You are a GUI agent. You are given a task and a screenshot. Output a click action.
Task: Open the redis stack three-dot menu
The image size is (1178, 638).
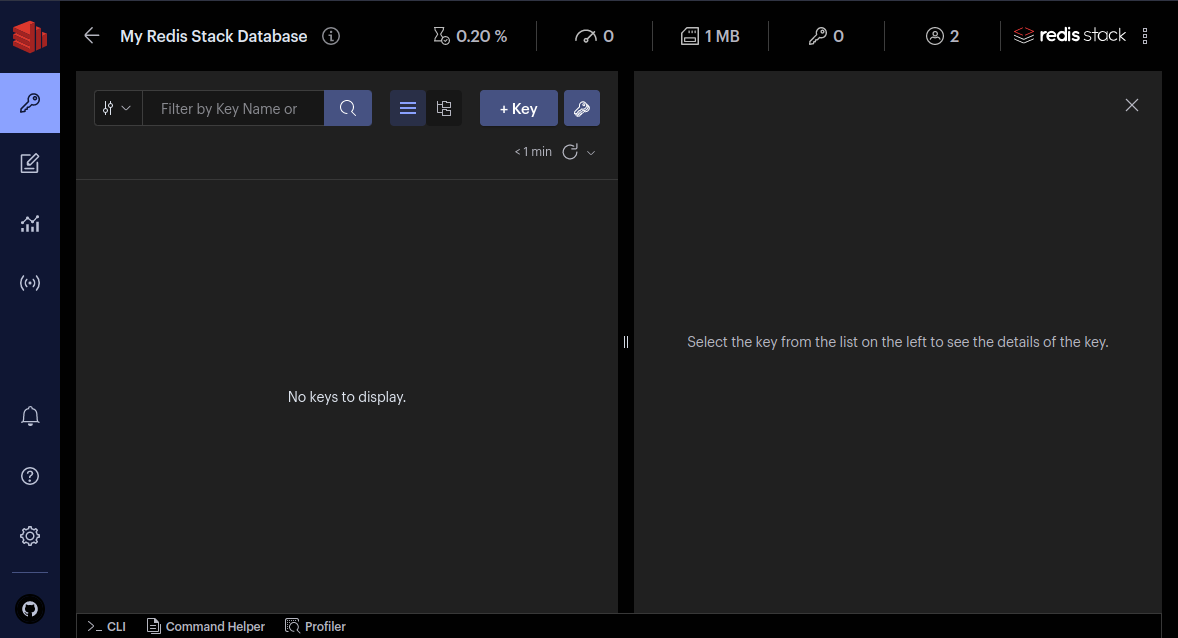(x=1145, y=36)
